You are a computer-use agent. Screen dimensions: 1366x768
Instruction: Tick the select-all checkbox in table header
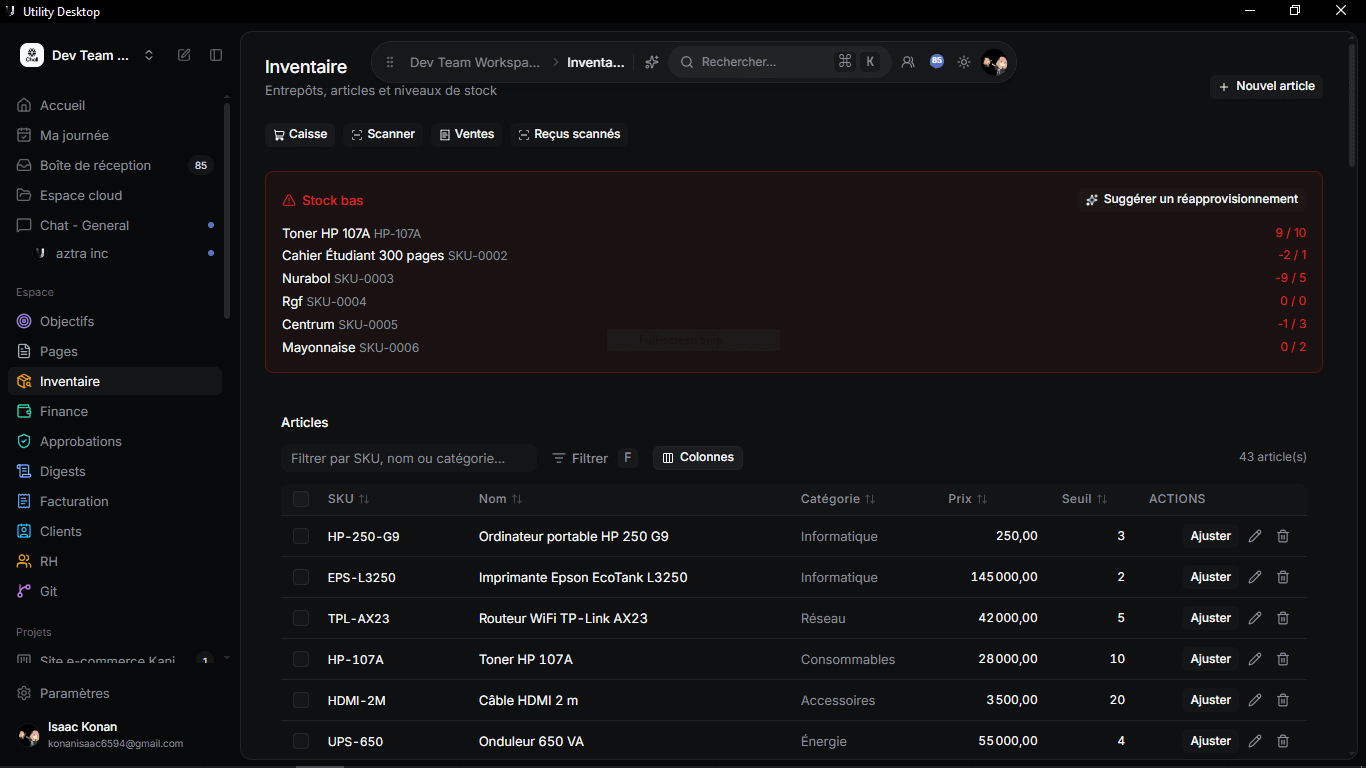pos(301,499)
